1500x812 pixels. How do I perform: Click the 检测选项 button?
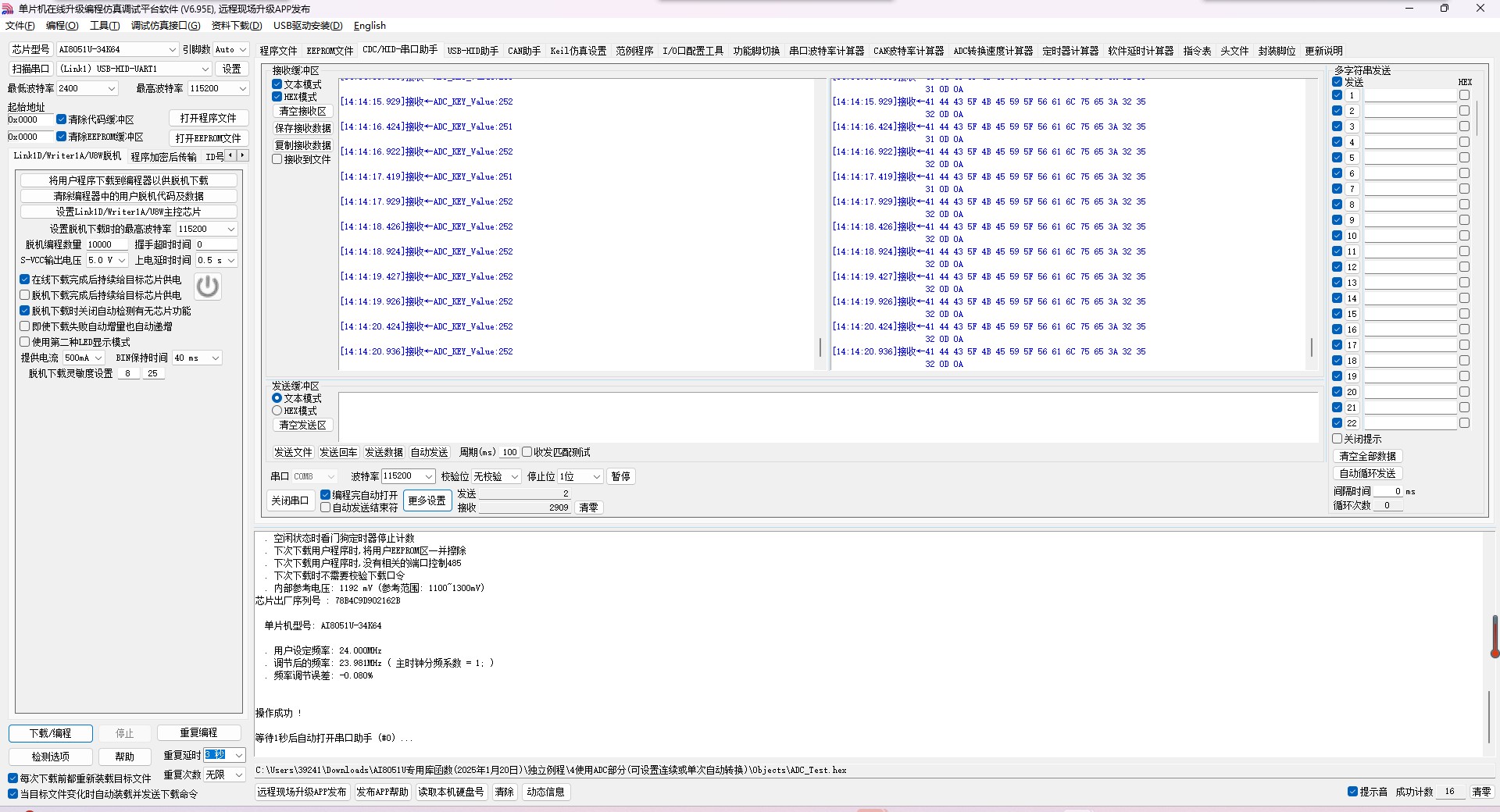pyautogui.click(x=51, y=757)
